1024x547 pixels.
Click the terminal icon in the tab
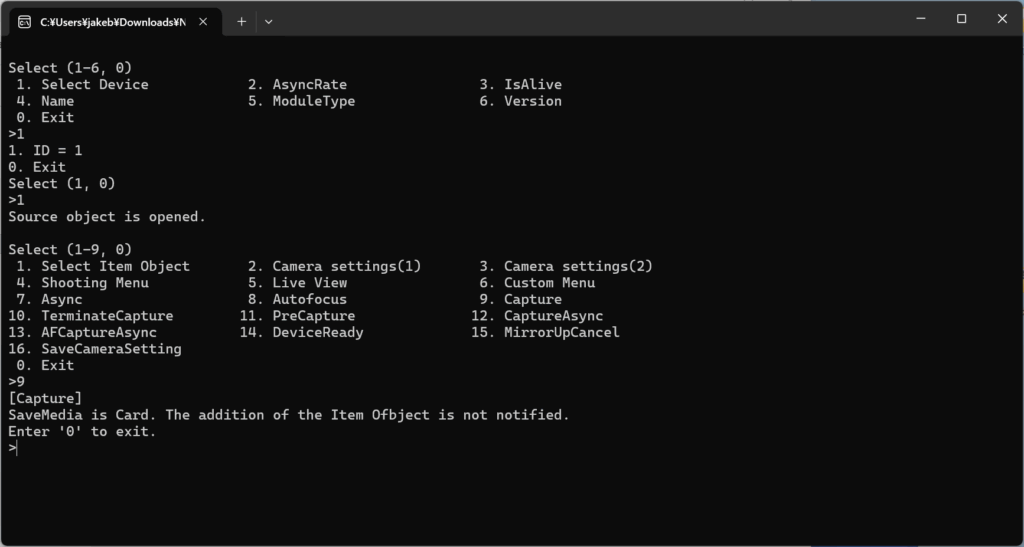[24, 21]
